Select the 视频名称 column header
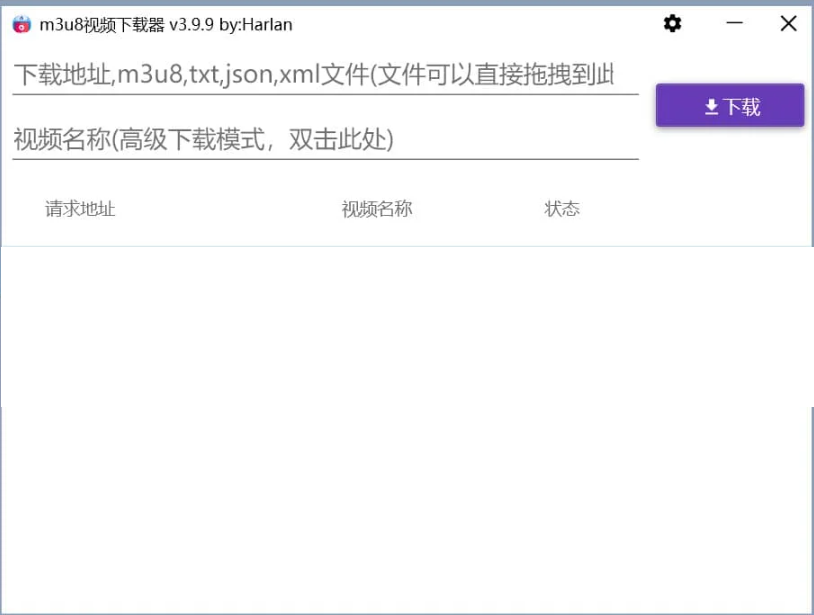 [376, 209]
